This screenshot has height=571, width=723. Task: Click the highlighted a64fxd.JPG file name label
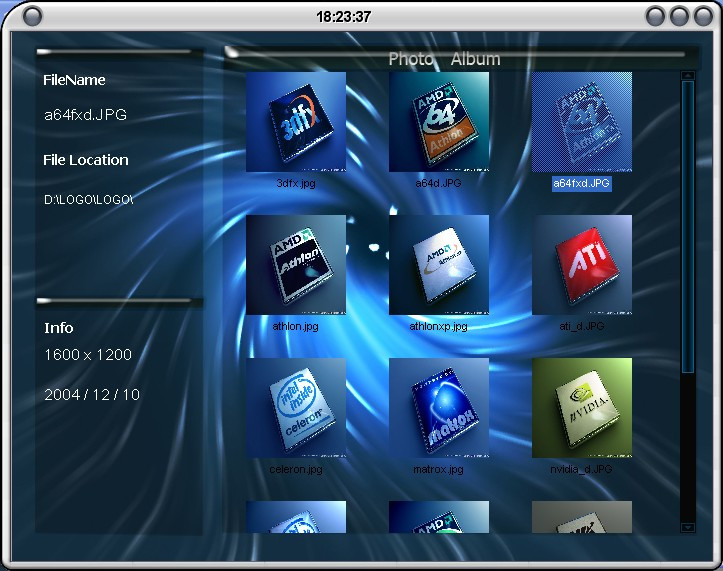(x=581, y=183)
